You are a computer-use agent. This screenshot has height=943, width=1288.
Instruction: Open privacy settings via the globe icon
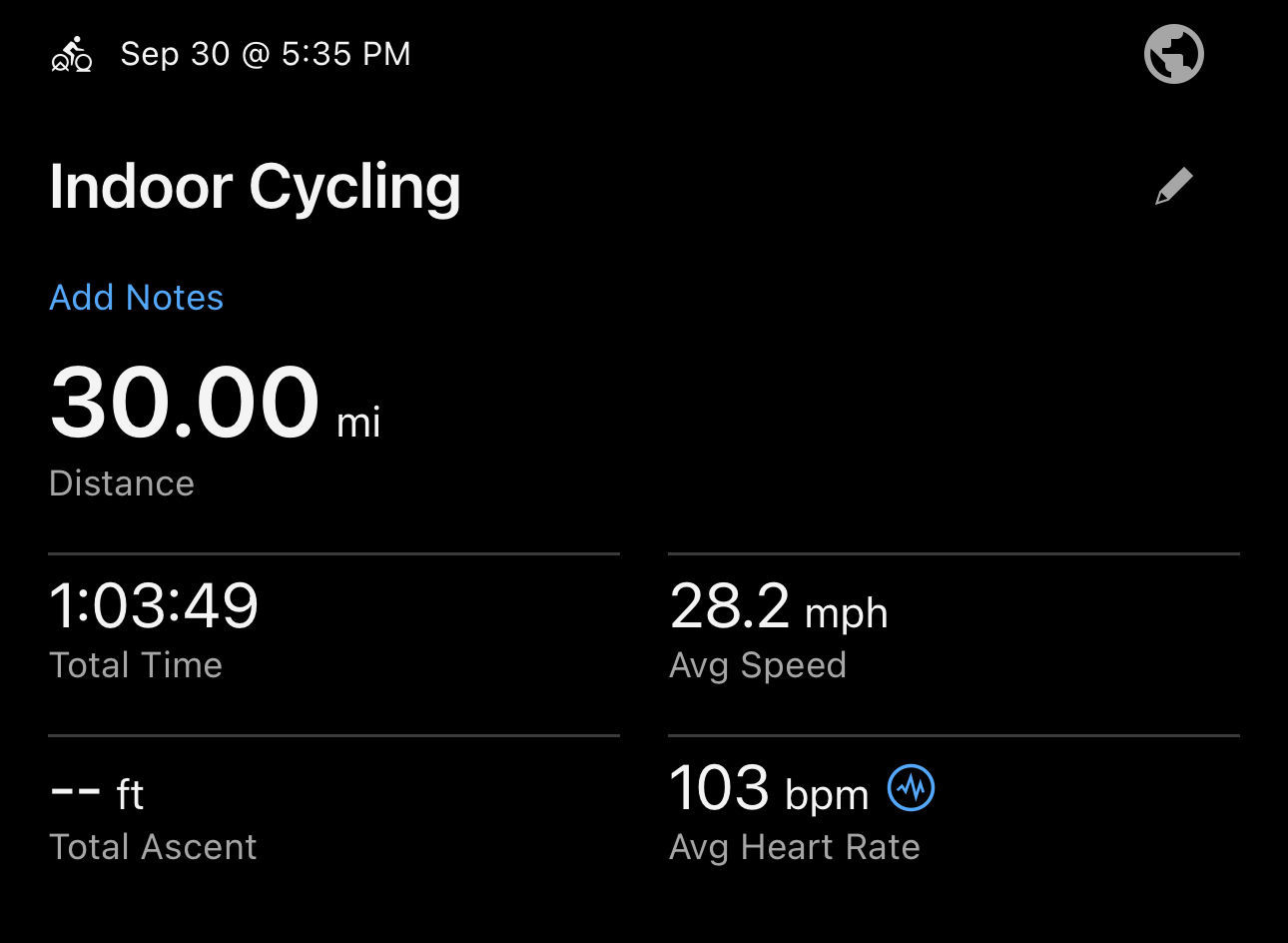coord(1173,54)
